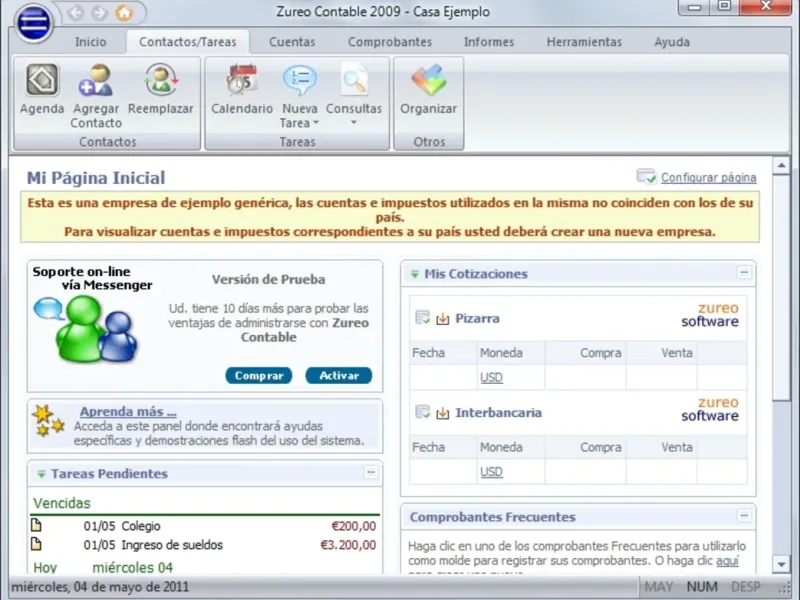Click the Reemplazar contact icon
This screenshot has width=800, height=600.
[161, 80]
